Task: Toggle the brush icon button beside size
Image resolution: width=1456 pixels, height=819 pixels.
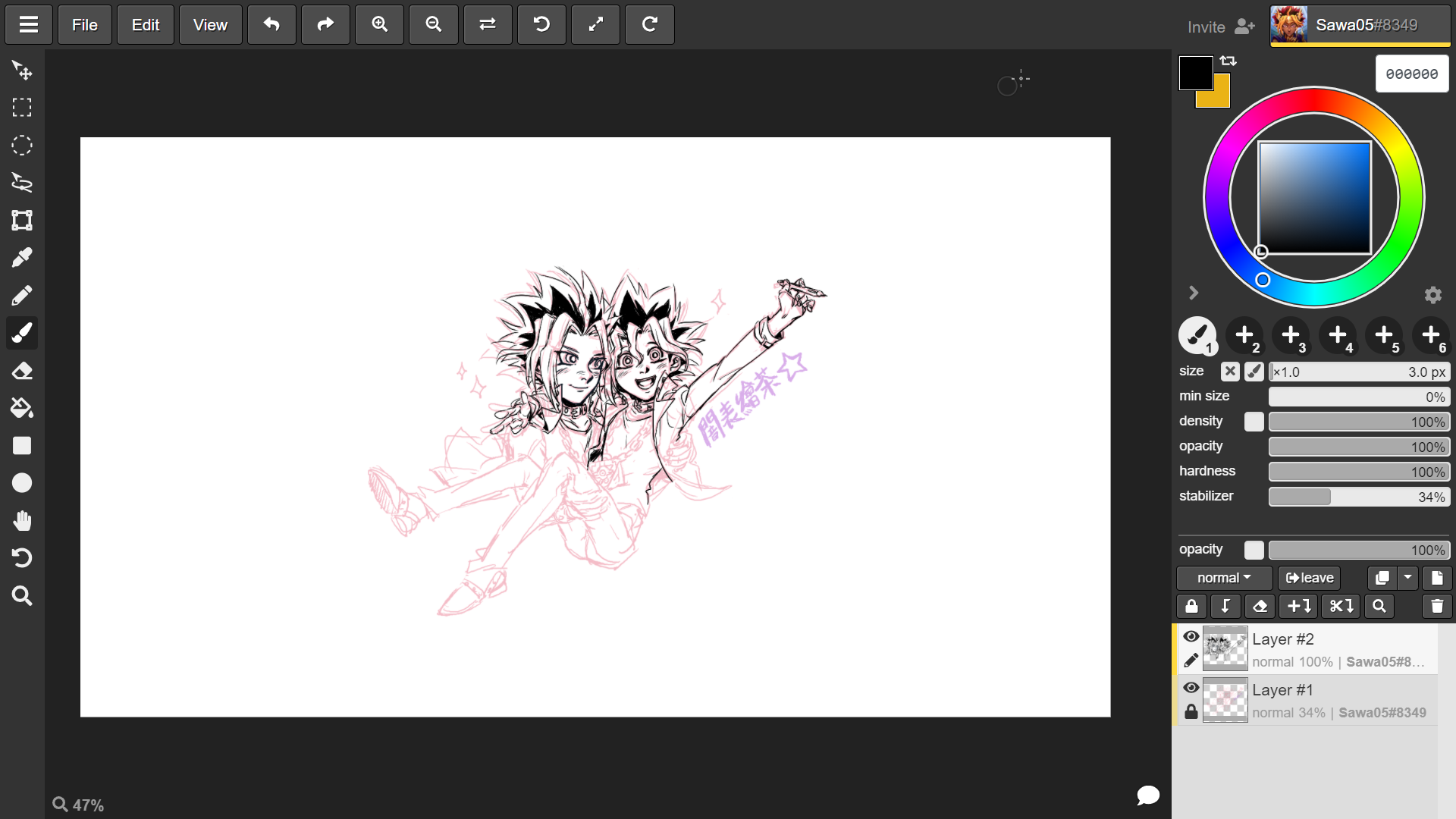Action: click(1254, 372)
